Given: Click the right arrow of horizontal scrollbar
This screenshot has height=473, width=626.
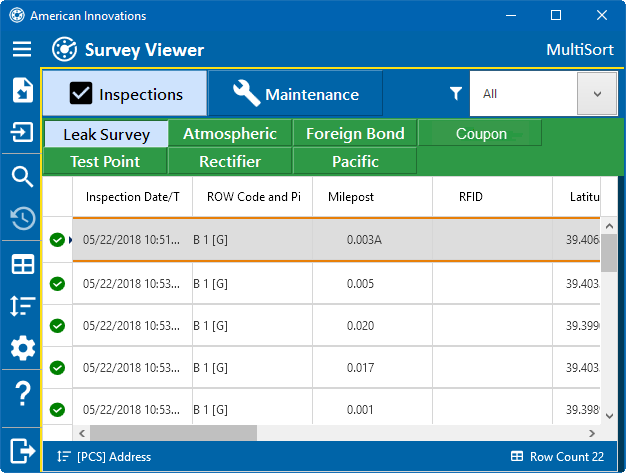Looking at the screenshot, I should point(592,433).
